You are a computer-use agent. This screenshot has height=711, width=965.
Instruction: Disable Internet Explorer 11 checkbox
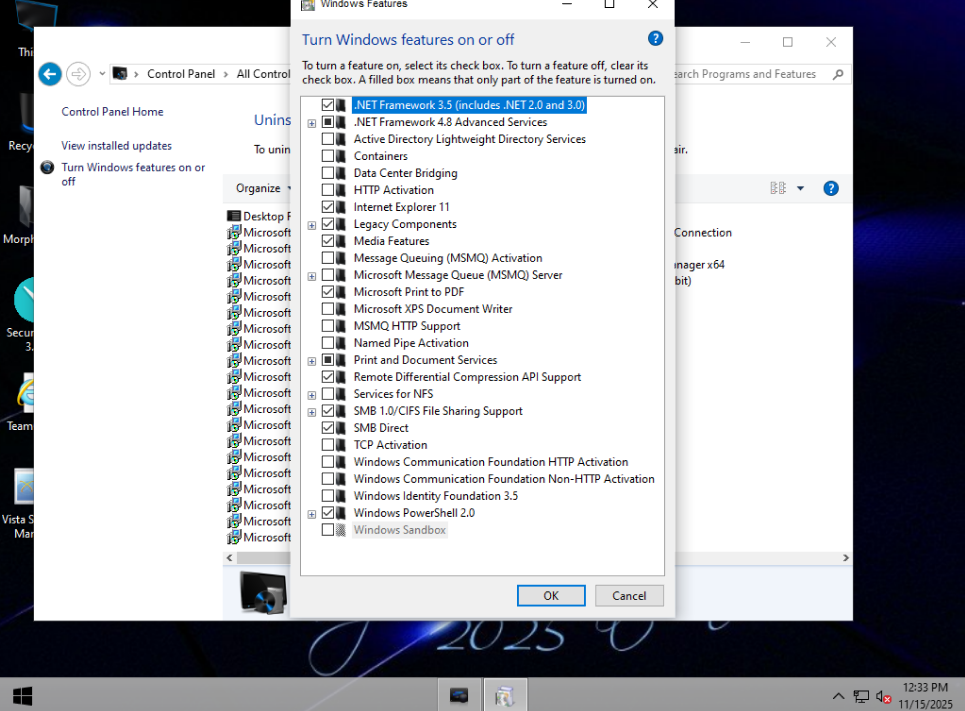[x=328, y=207]
